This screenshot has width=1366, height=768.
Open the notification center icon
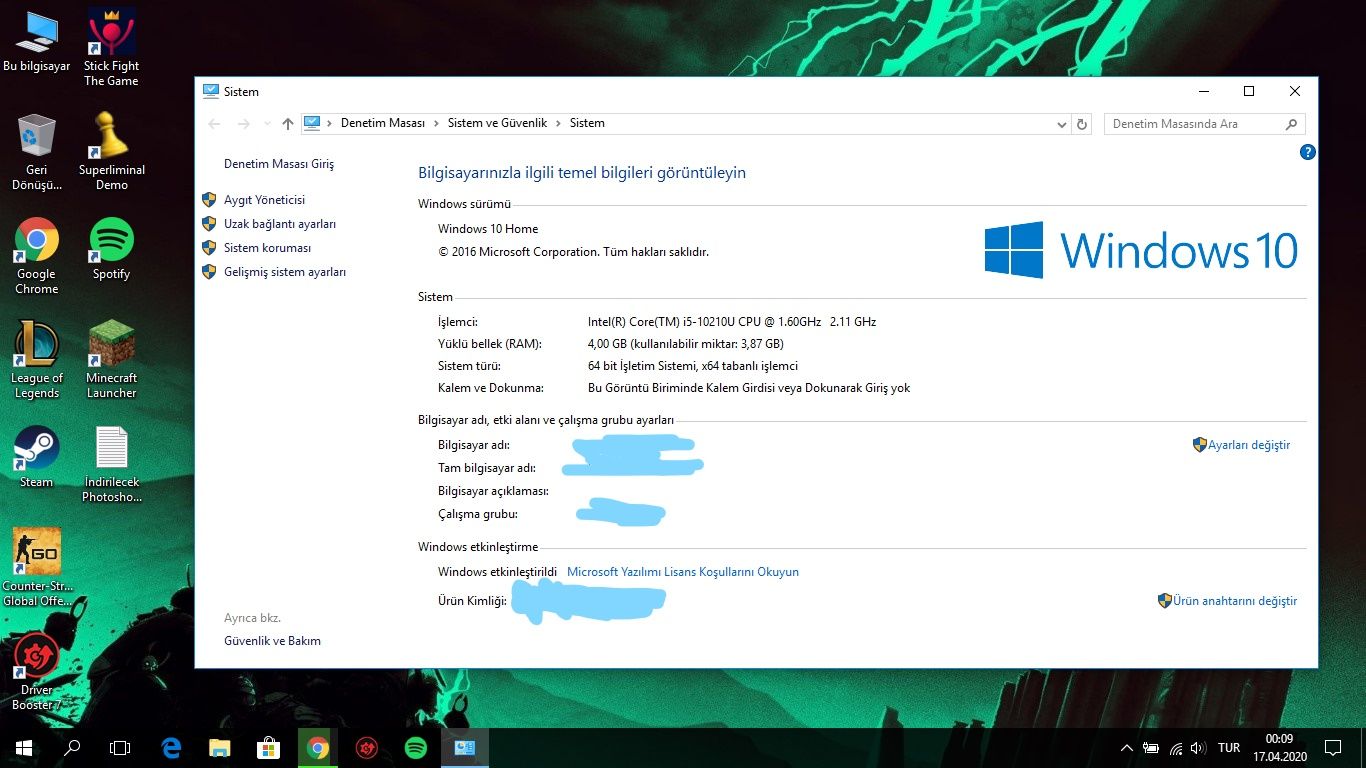pos(1332,747)
